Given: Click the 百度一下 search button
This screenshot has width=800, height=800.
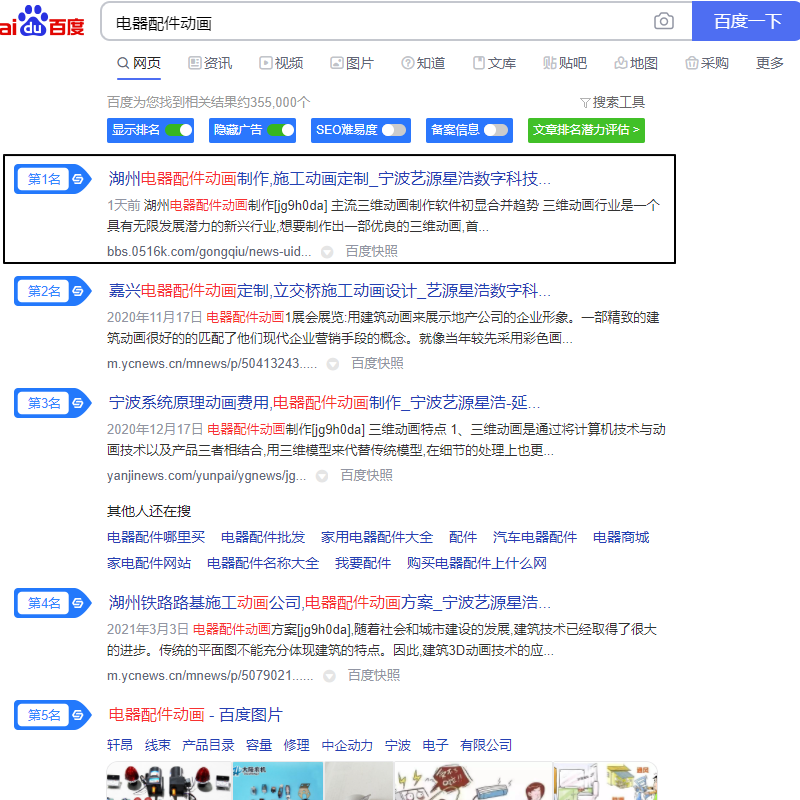Looking at the screenshot, I should (x=746, y=21).
